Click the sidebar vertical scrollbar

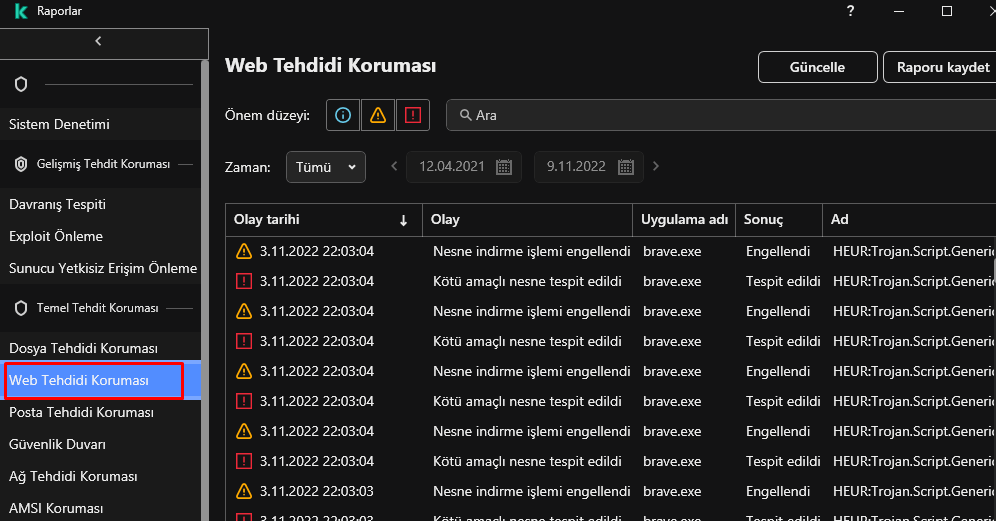pos(205,290)
